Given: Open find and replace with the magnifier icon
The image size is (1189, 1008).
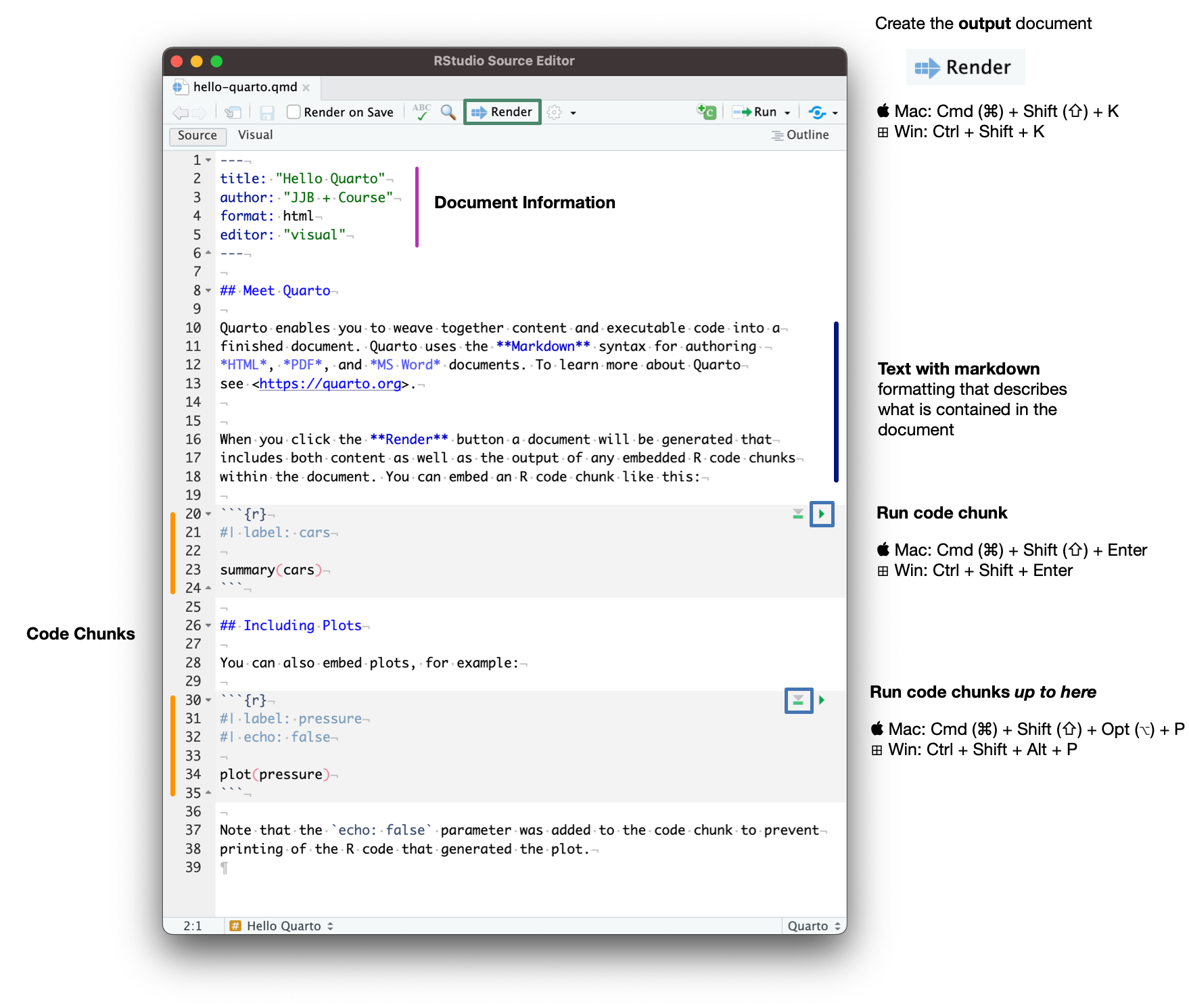Looking at the screenshot, I should [447, 112].
